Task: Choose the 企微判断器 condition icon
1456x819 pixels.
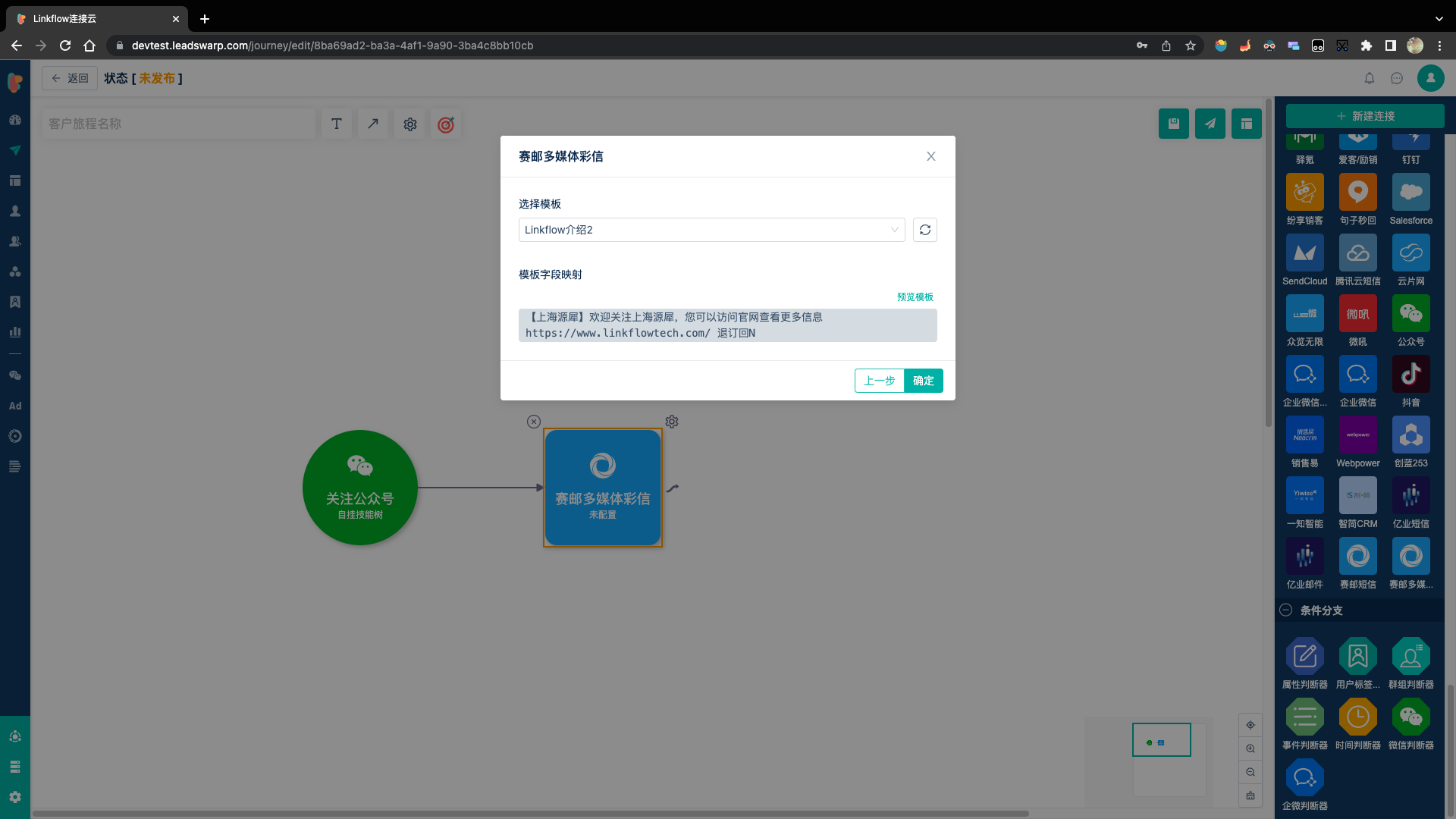Action: pos(1304,777)
